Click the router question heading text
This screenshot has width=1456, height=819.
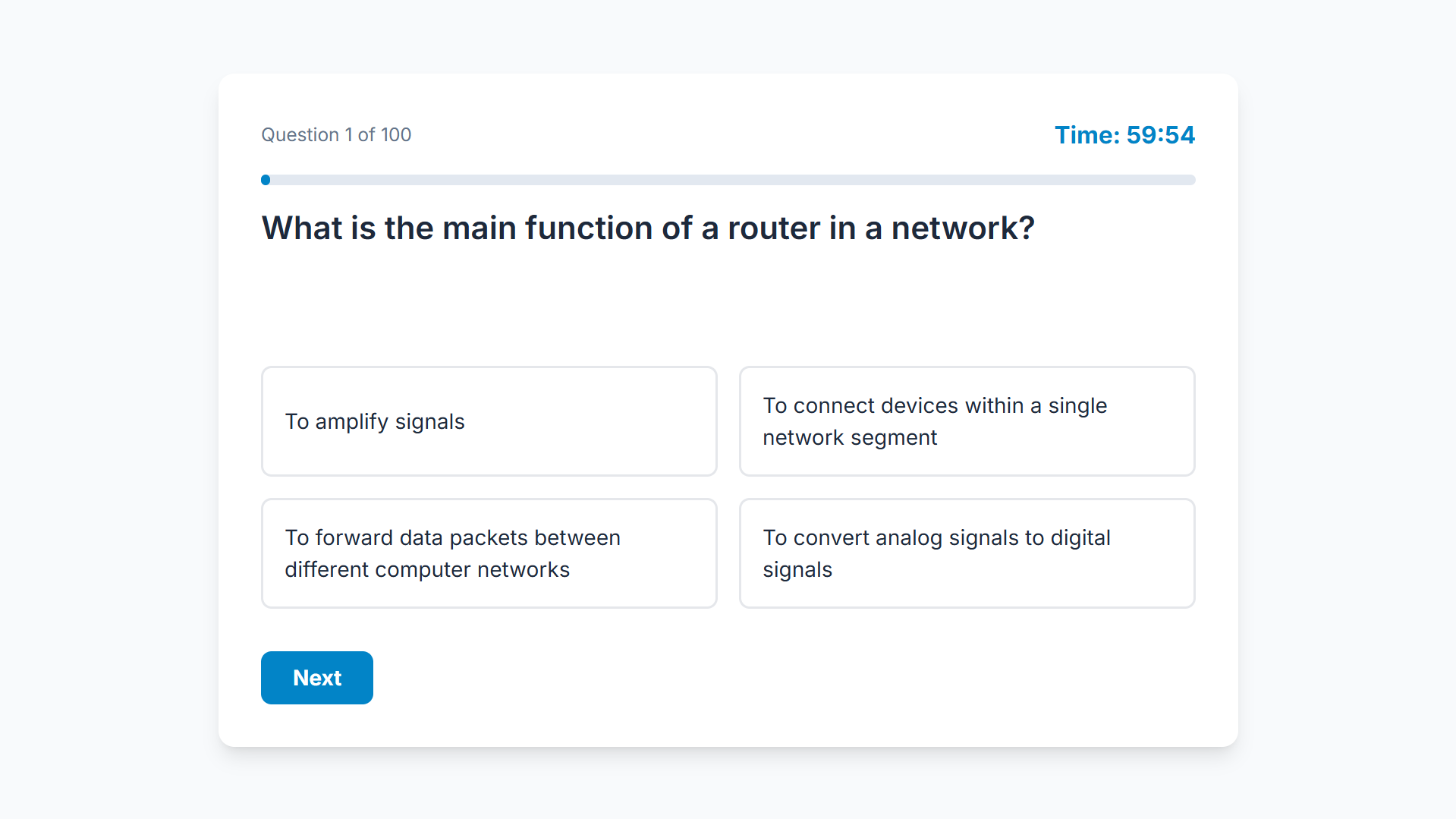click(648, 228)
